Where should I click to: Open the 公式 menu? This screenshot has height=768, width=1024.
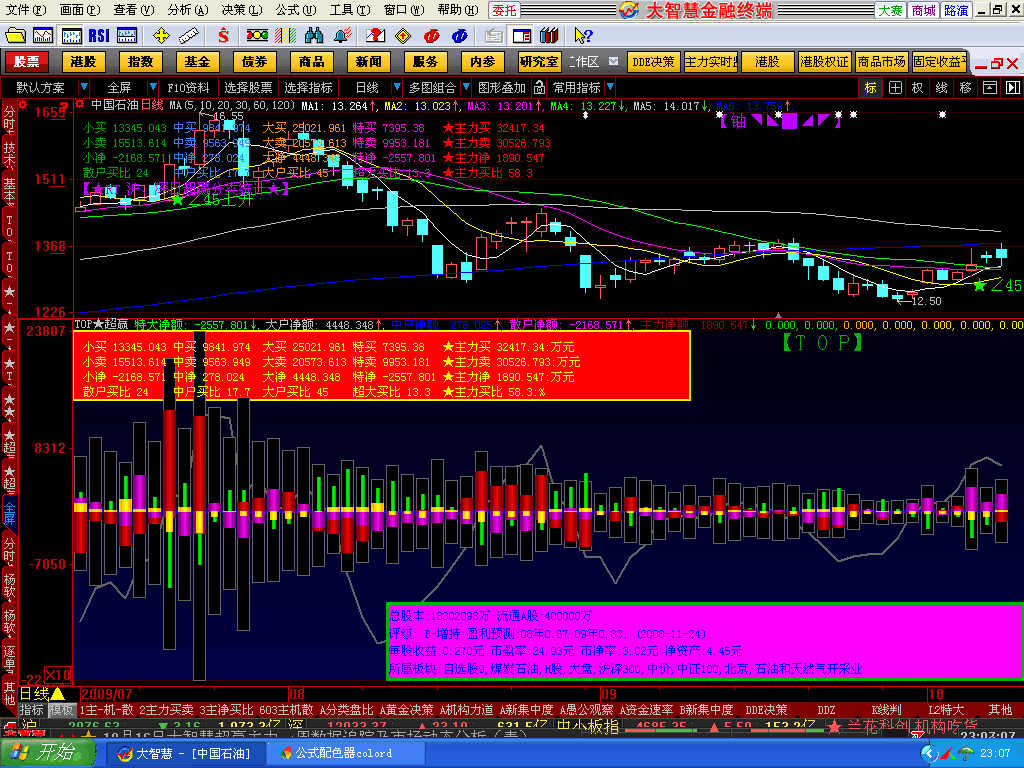point(296,10)
